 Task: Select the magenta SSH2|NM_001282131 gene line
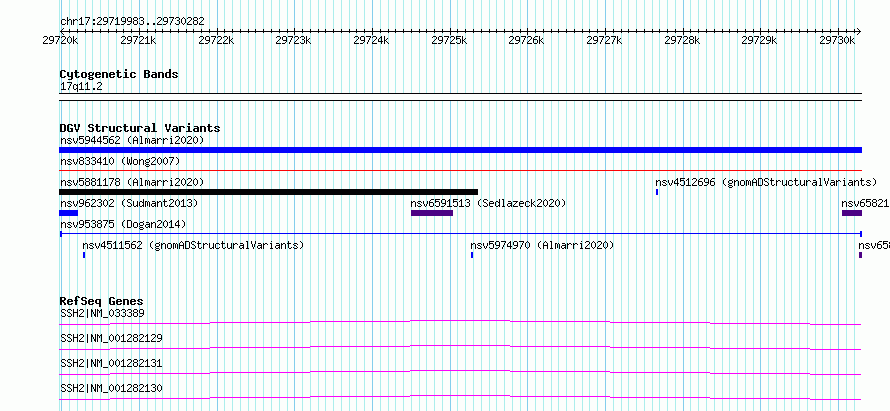460,372
